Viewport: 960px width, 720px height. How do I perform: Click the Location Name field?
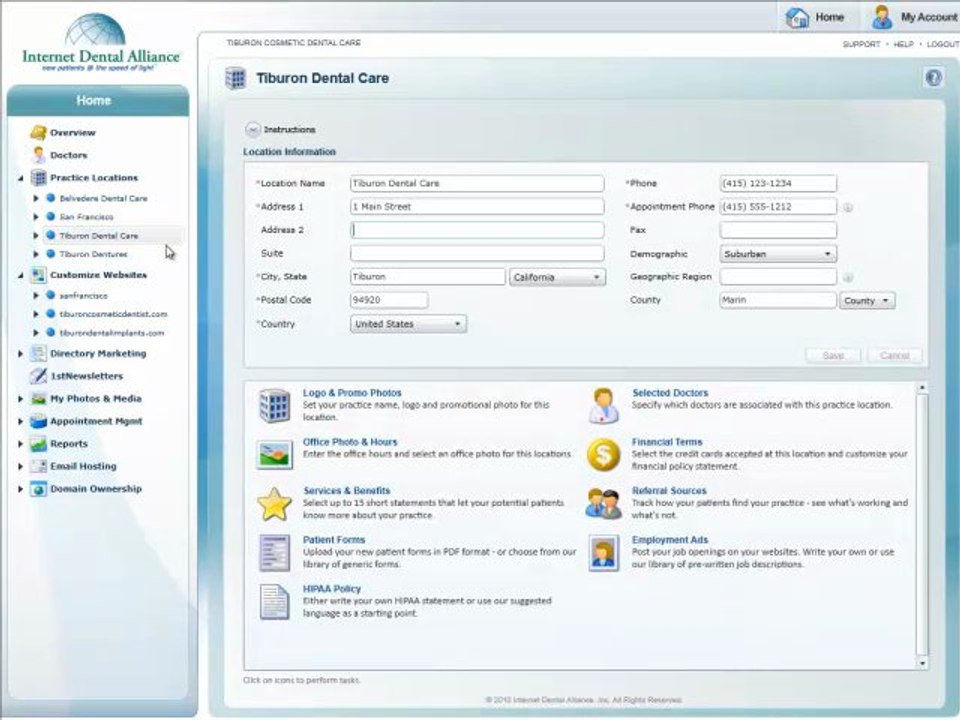click(x=477, y=184)
